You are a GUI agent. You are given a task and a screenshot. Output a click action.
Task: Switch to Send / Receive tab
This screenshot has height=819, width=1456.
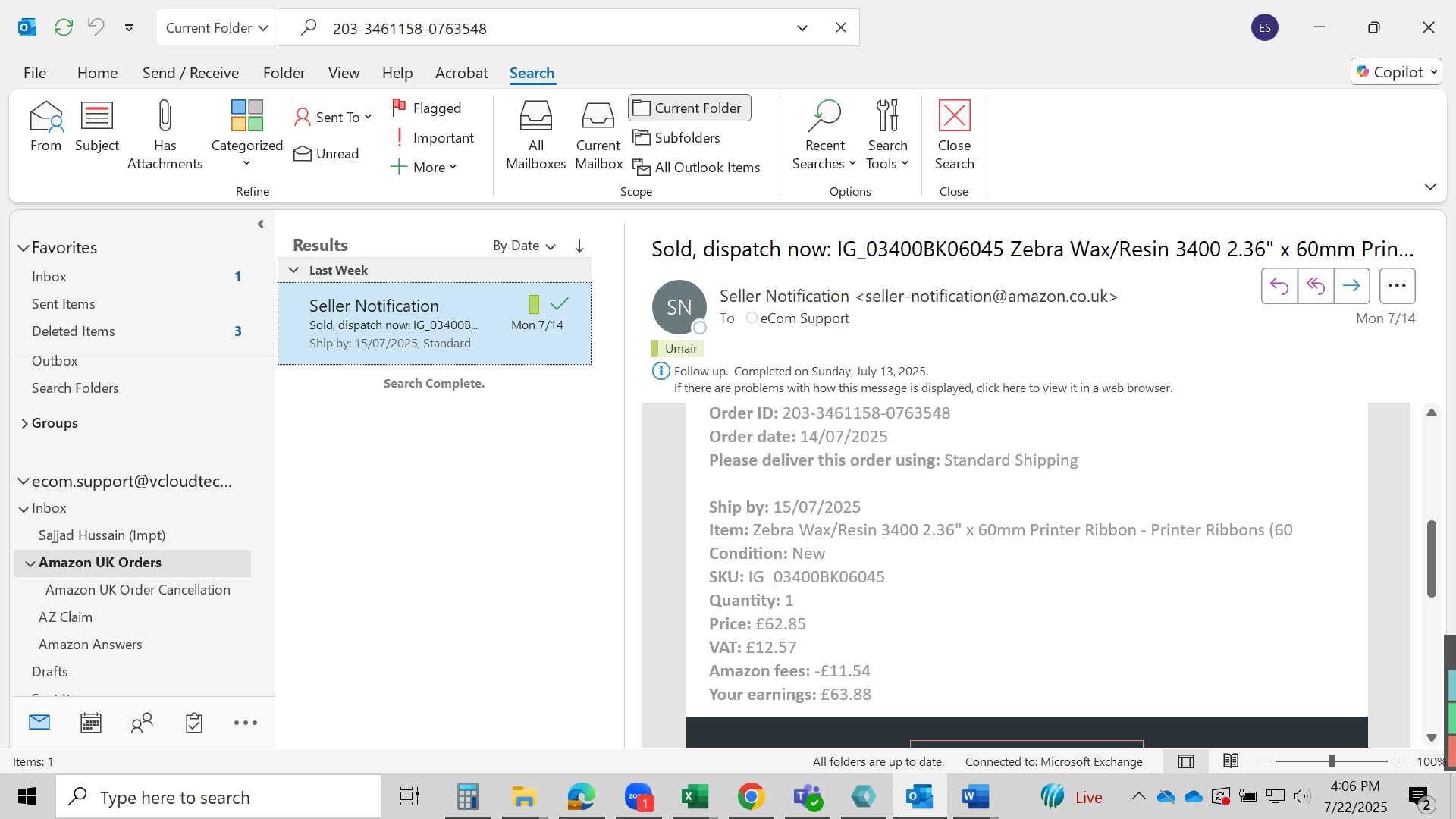click(x=190, y=73)
